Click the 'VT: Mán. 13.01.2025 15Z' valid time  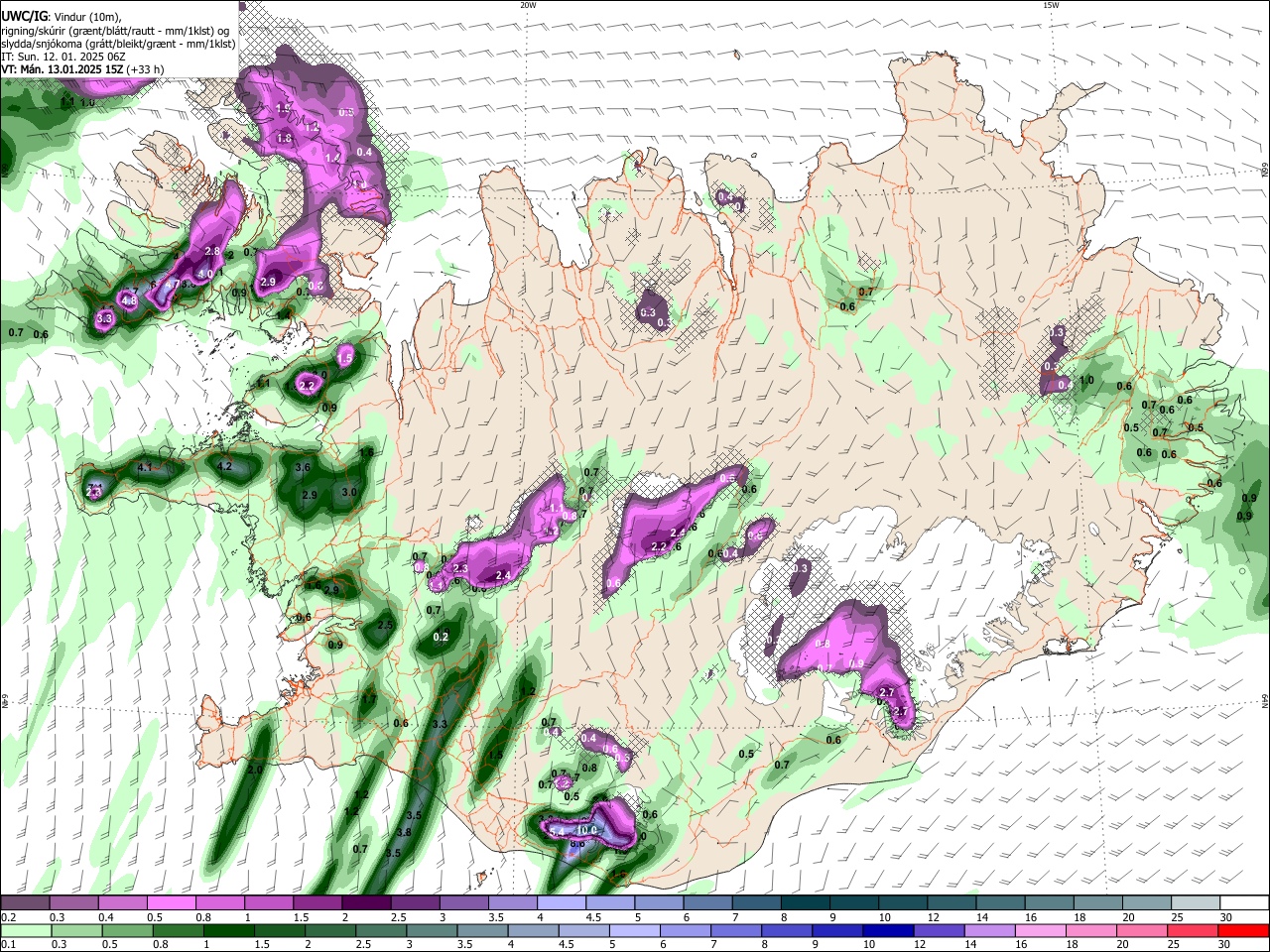[62, 69]
